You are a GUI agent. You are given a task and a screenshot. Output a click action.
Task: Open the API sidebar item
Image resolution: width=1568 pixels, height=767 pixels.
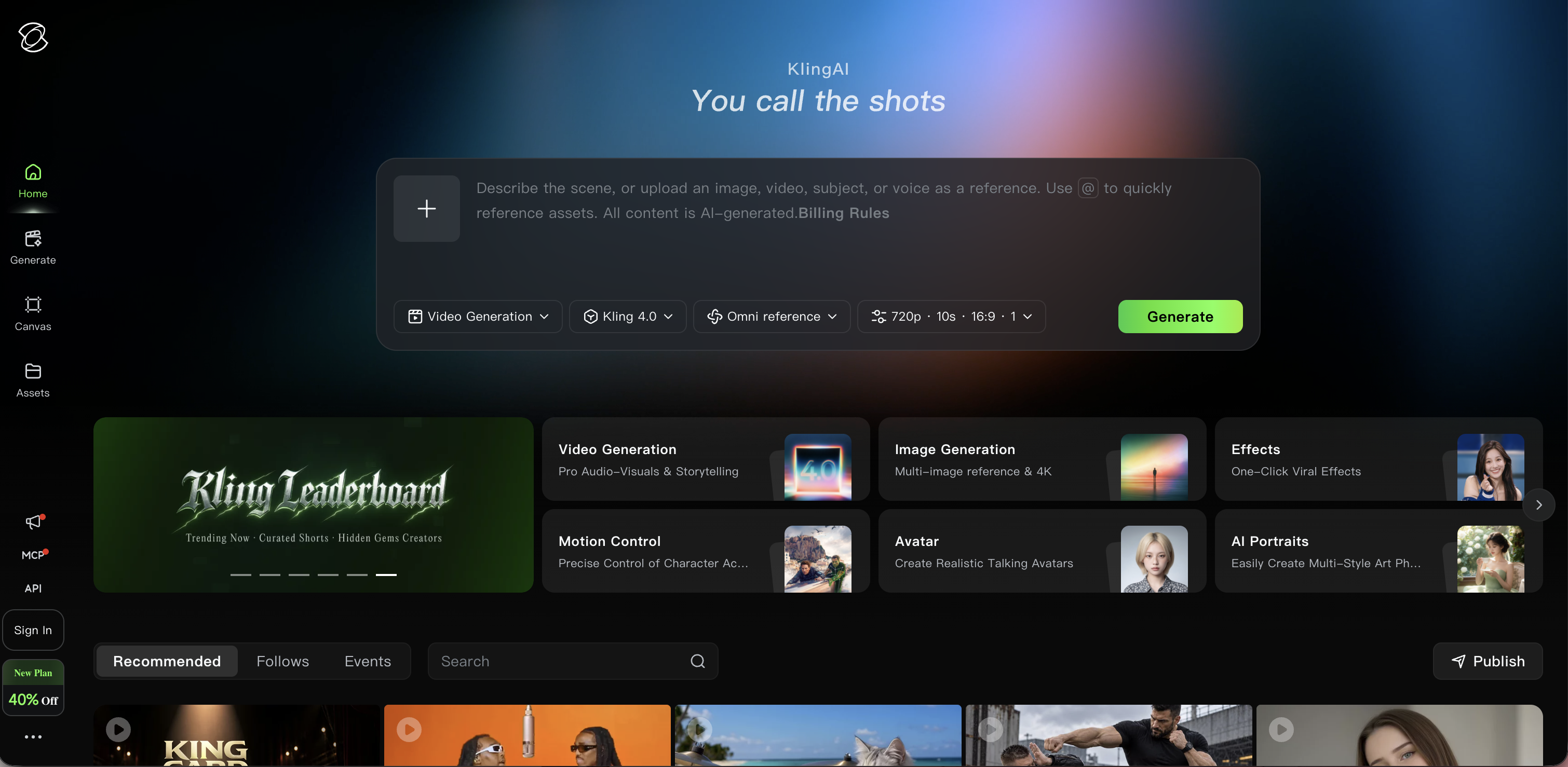[33, 588]
